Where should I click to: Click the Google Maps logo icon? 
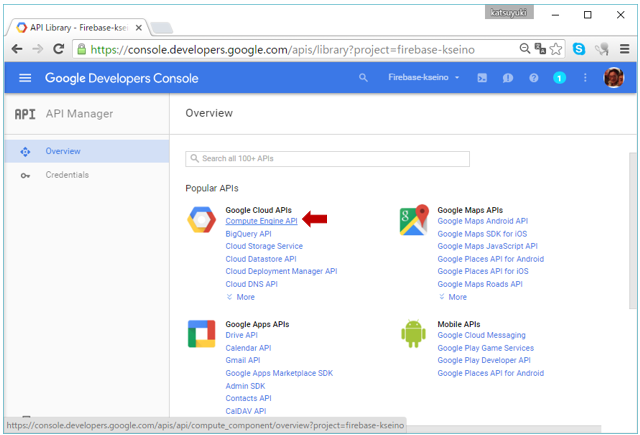point(414,220)
